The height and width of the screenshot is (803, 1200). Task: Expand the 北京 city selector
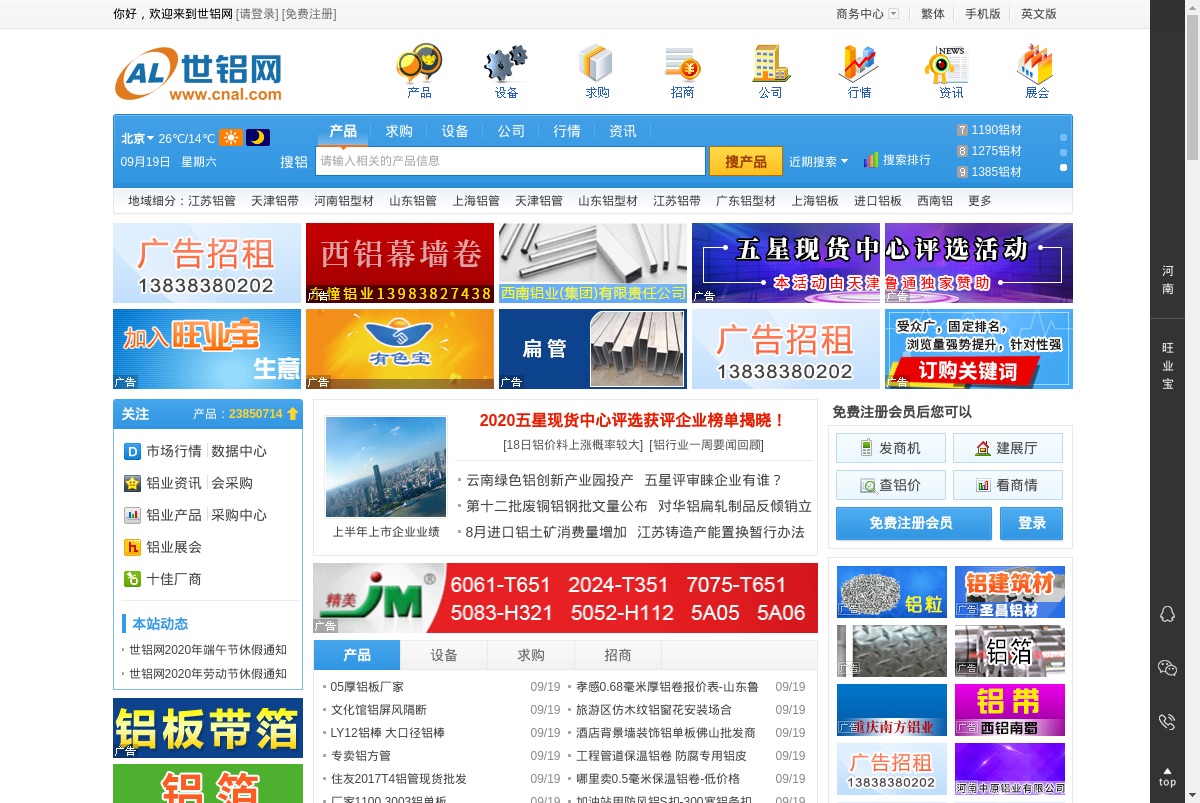click(x=138, y=139)
